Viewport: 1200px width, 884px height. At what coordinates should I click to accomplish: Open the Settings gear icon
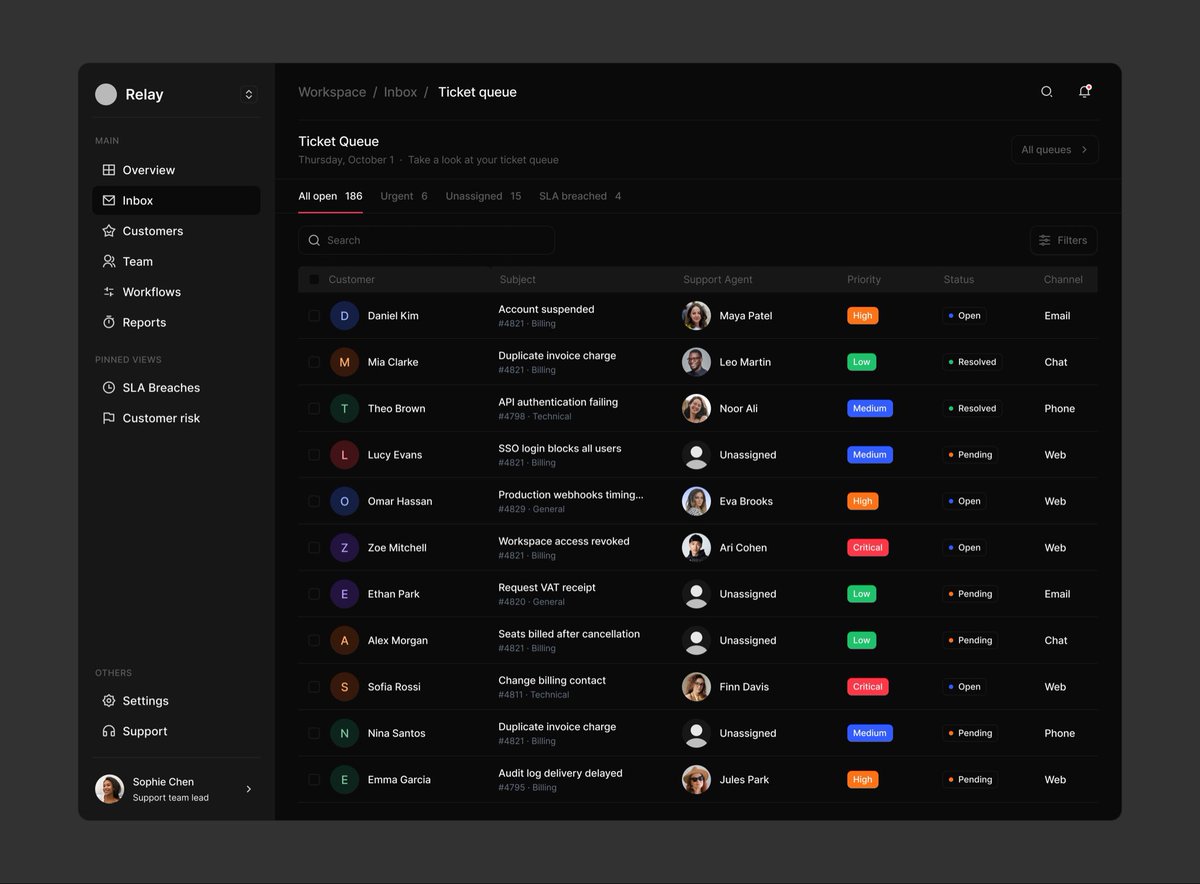pos(109,701)
